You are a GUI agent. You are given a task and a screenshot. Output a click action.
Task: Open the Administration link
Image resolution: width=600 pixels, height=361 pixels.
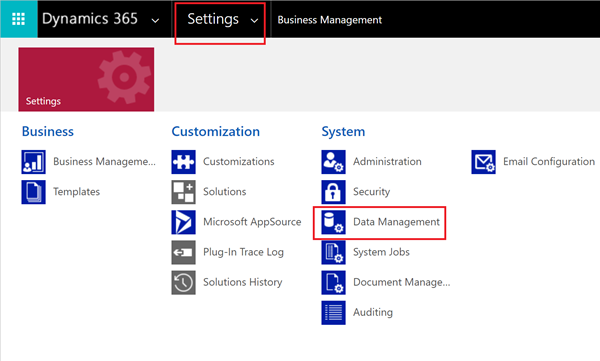[x=387, y=162]
